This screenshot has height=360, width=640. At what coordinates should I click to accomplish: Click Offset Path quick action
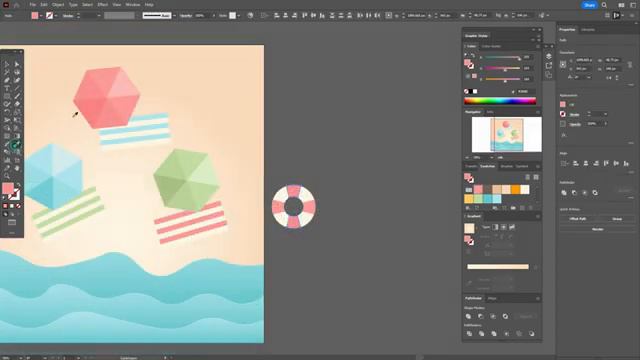[578, 219]
